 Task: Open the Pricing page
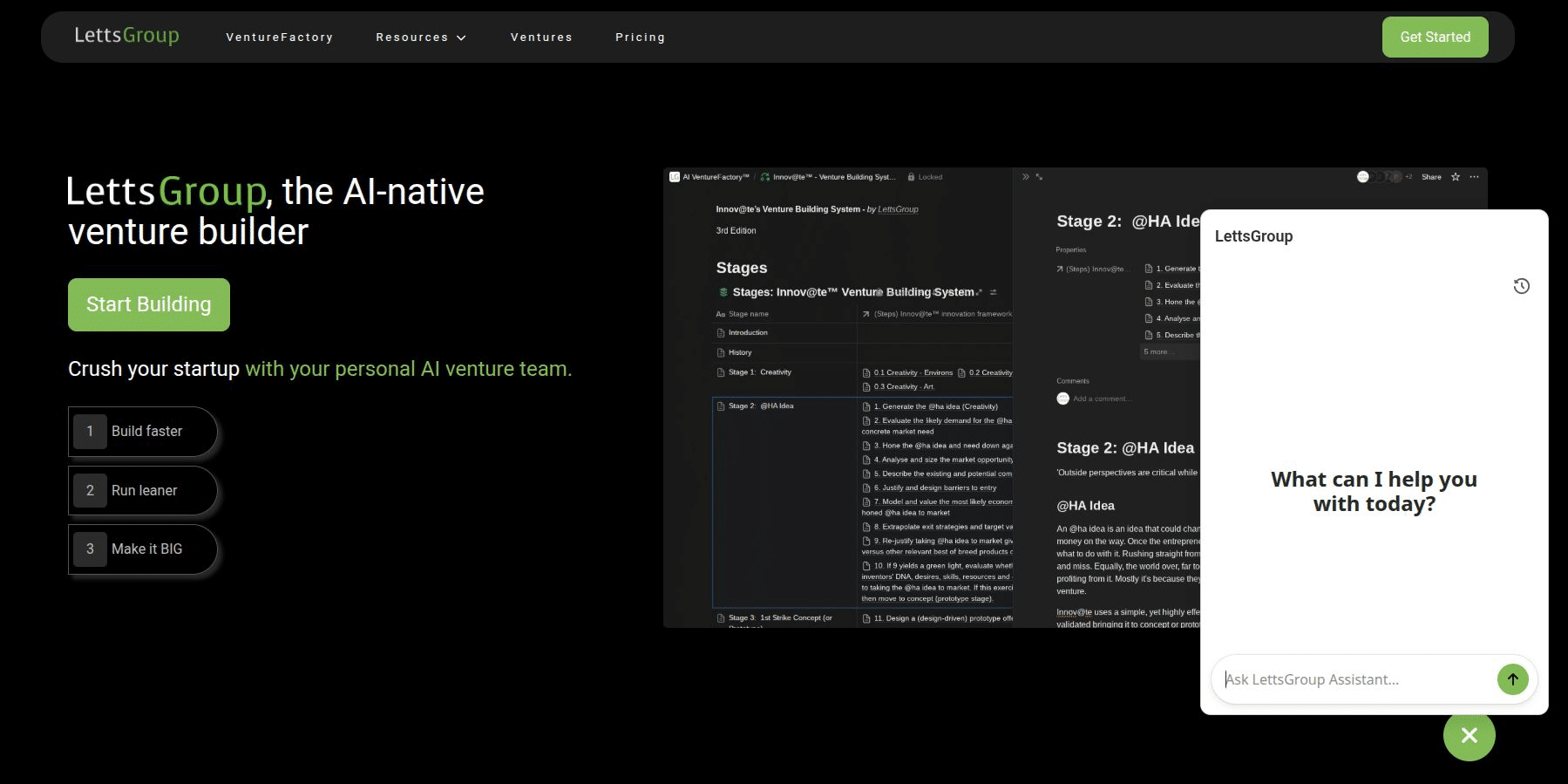pyautogui.click(x=641, y=37)
